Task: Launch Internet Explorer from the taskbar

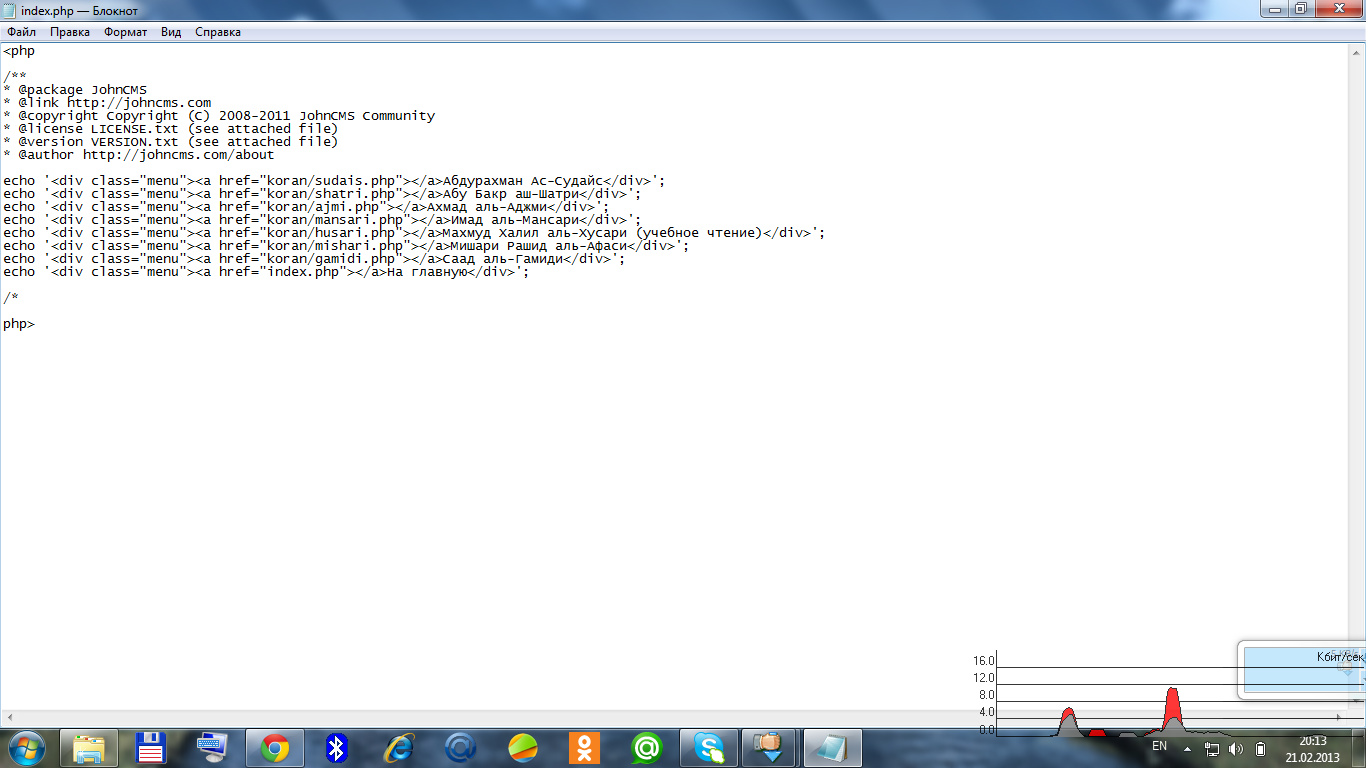Action: pos(399,747)
